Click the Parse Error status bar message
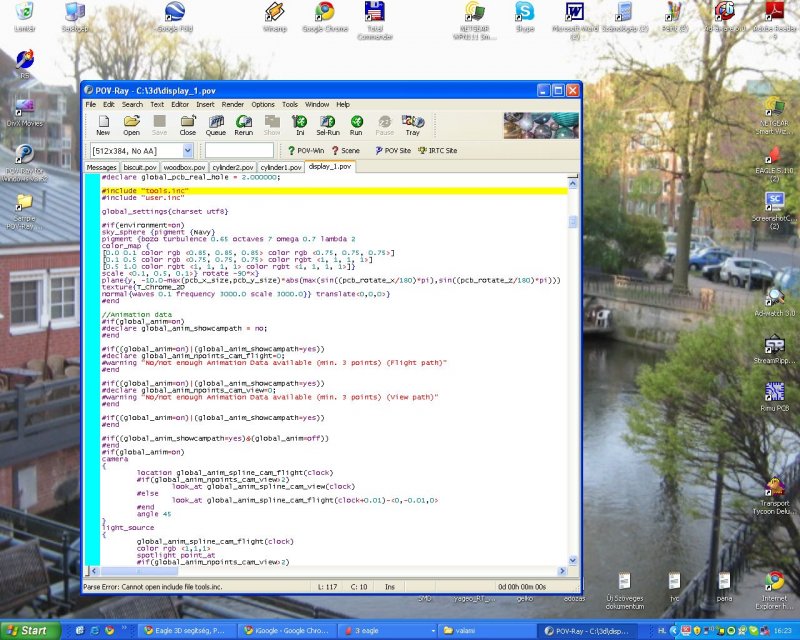The height and width of the screenshot is (640, 800). coord(153,587)
